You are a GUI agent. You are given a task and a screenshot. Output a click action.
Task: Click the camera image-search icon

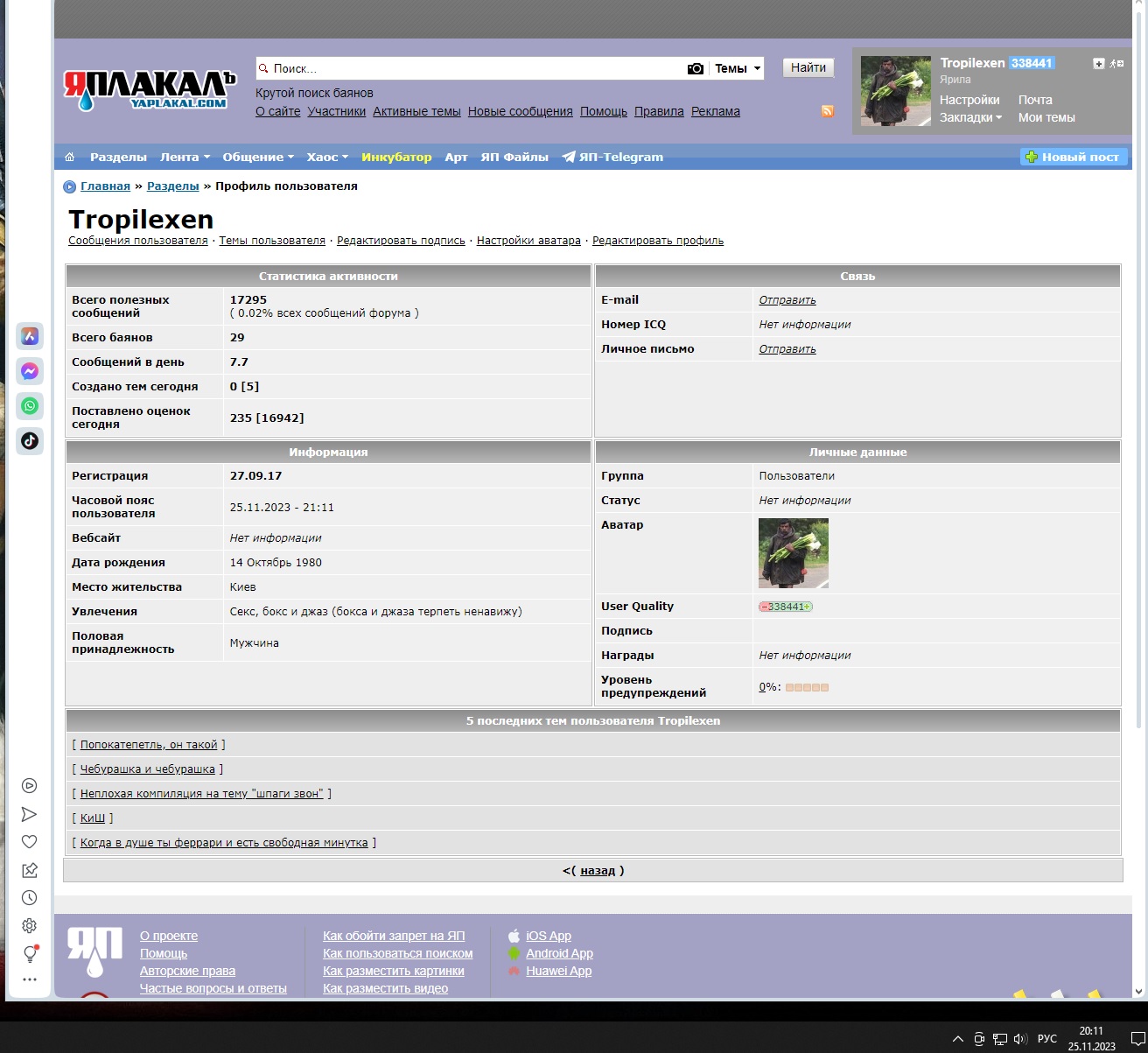[696, 68]
